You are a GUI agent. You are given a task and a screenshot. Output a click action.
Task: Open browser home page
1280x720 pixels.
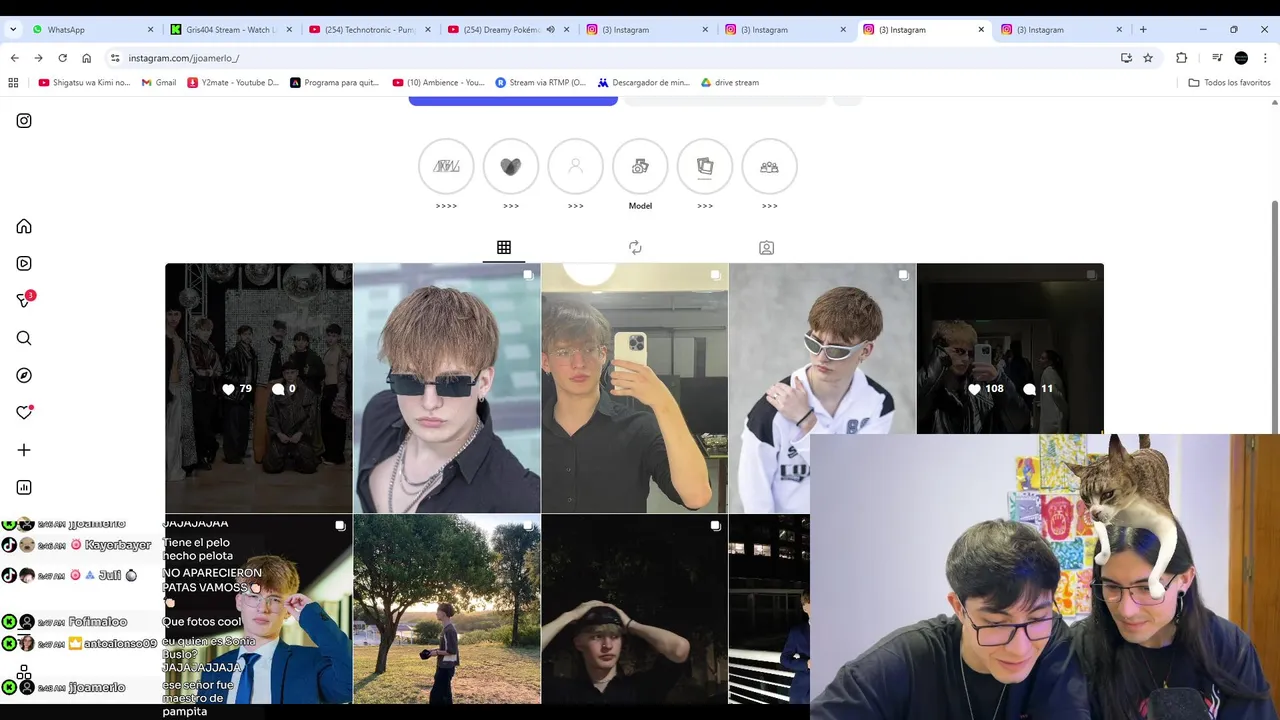86,58
